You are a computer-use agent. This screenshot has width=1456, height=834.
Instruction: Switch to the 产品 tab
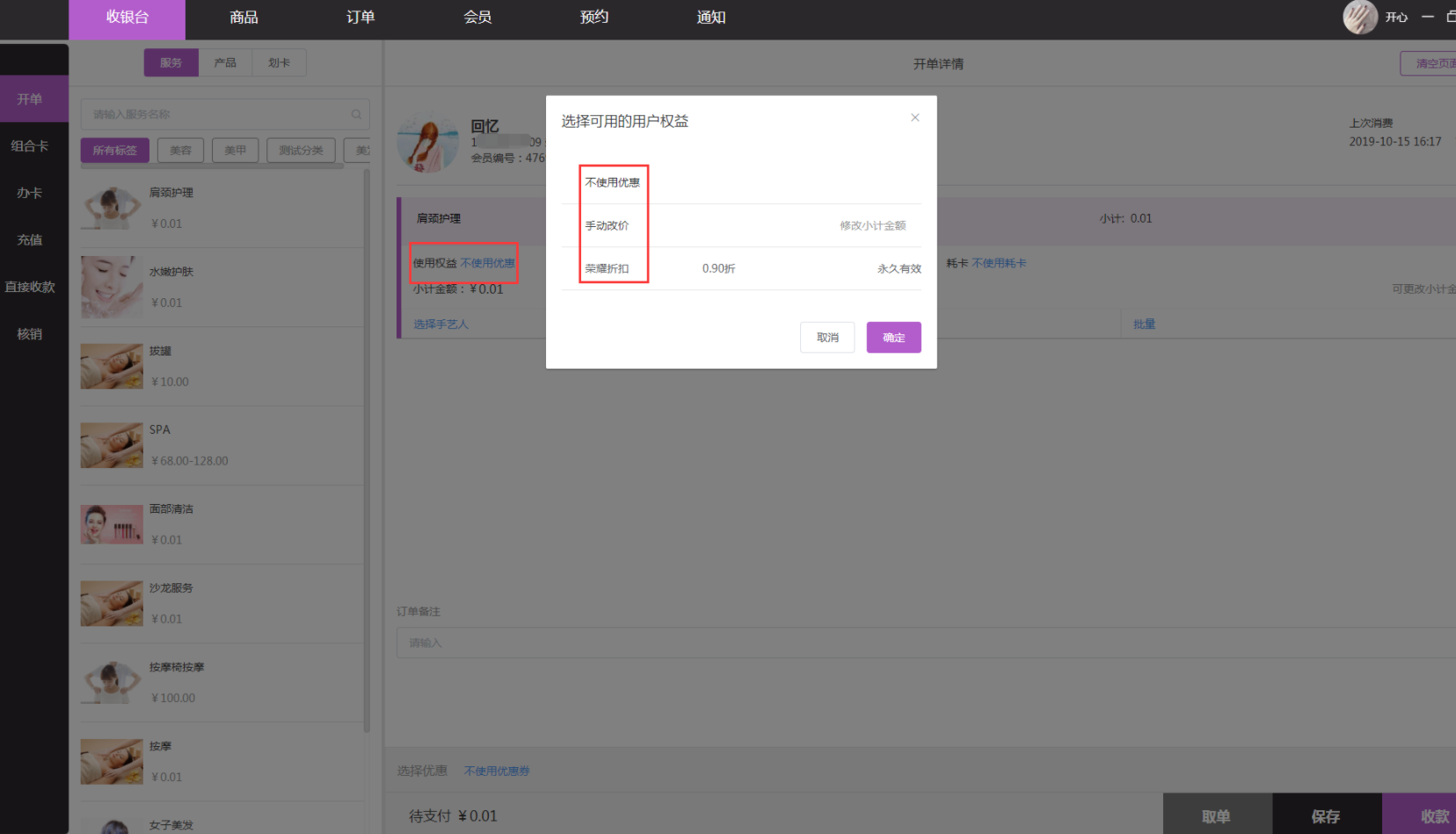pyautogui.click(x=225, y=62)
